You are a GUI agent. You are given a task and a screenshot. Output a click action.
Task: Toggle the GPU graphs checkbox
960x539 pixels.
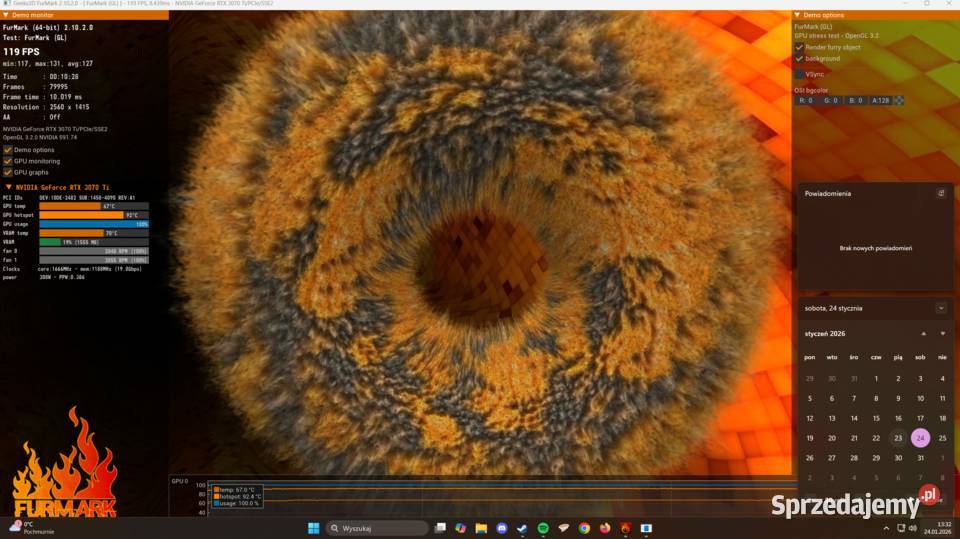pos(8,172)
